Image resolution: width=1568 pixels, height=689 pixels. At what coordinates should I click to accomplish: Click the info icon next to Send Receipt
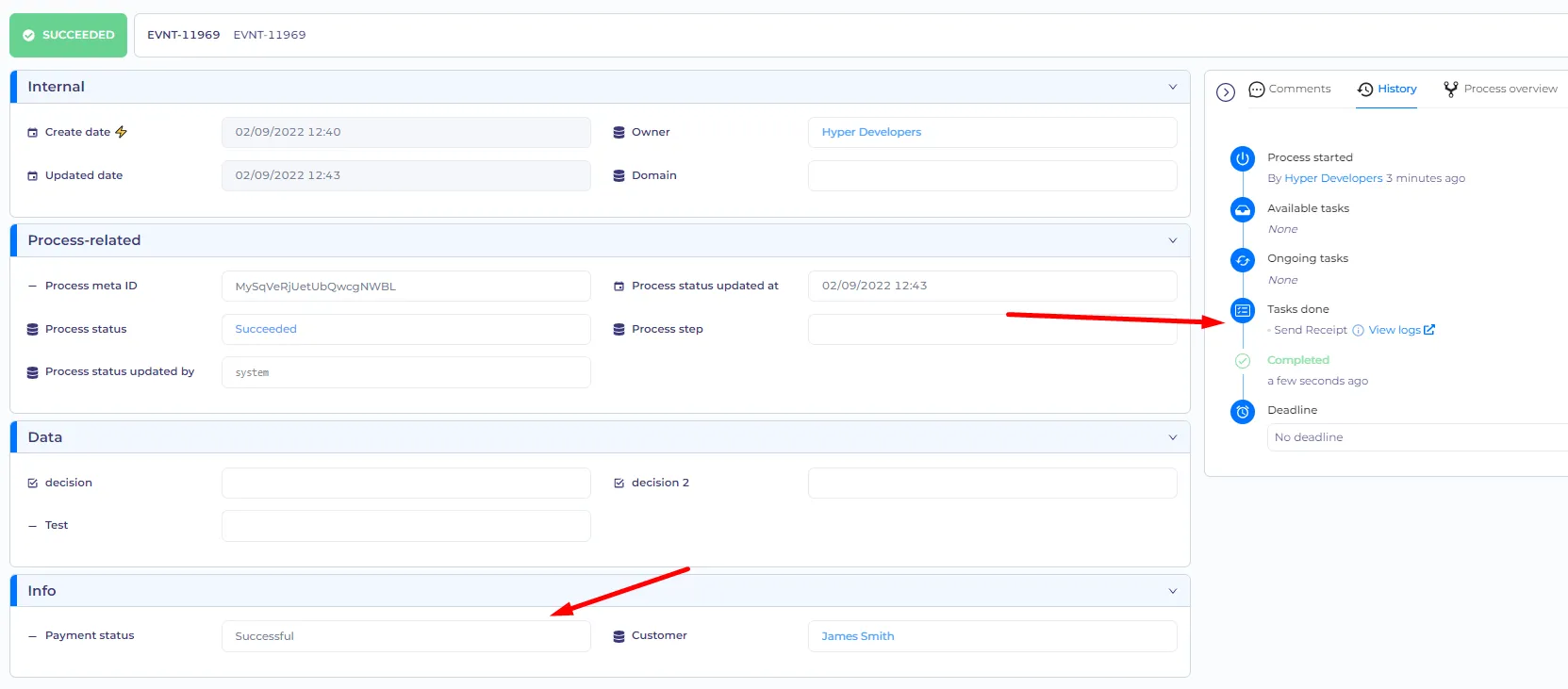point(1358,331)
